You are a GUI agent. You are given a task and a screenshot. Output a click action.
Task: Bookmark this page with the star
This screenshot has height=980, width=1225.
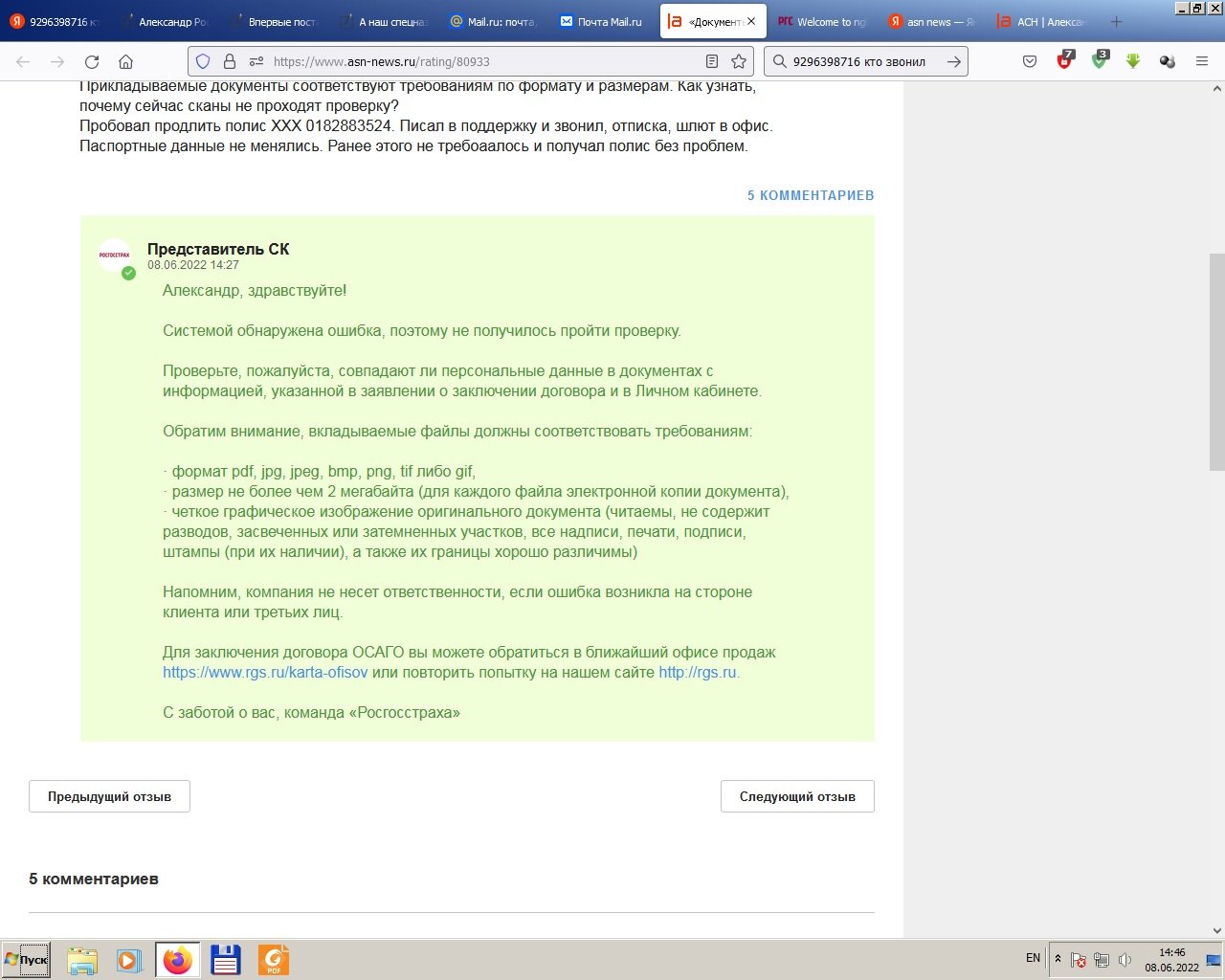739,61
